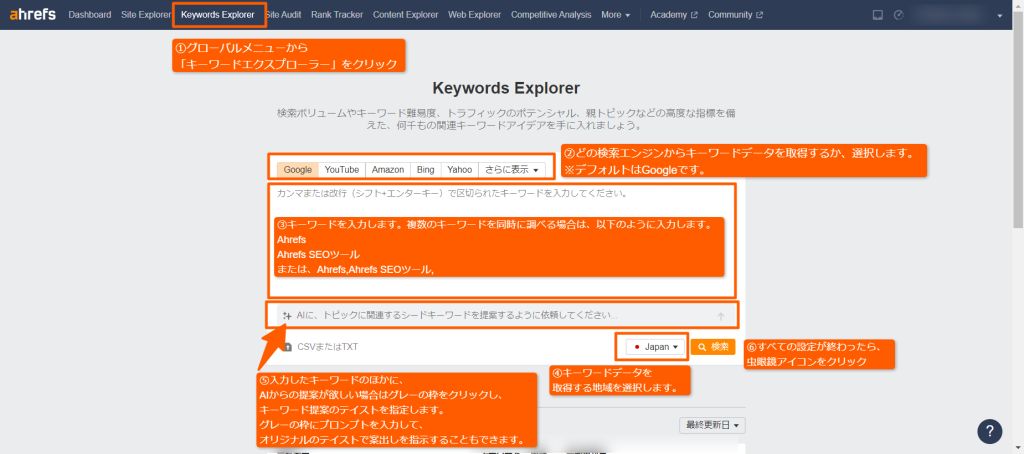Screen dimensions: 1024x454
Task: Open Site Explorer tab
Action: tap(146, 14)
